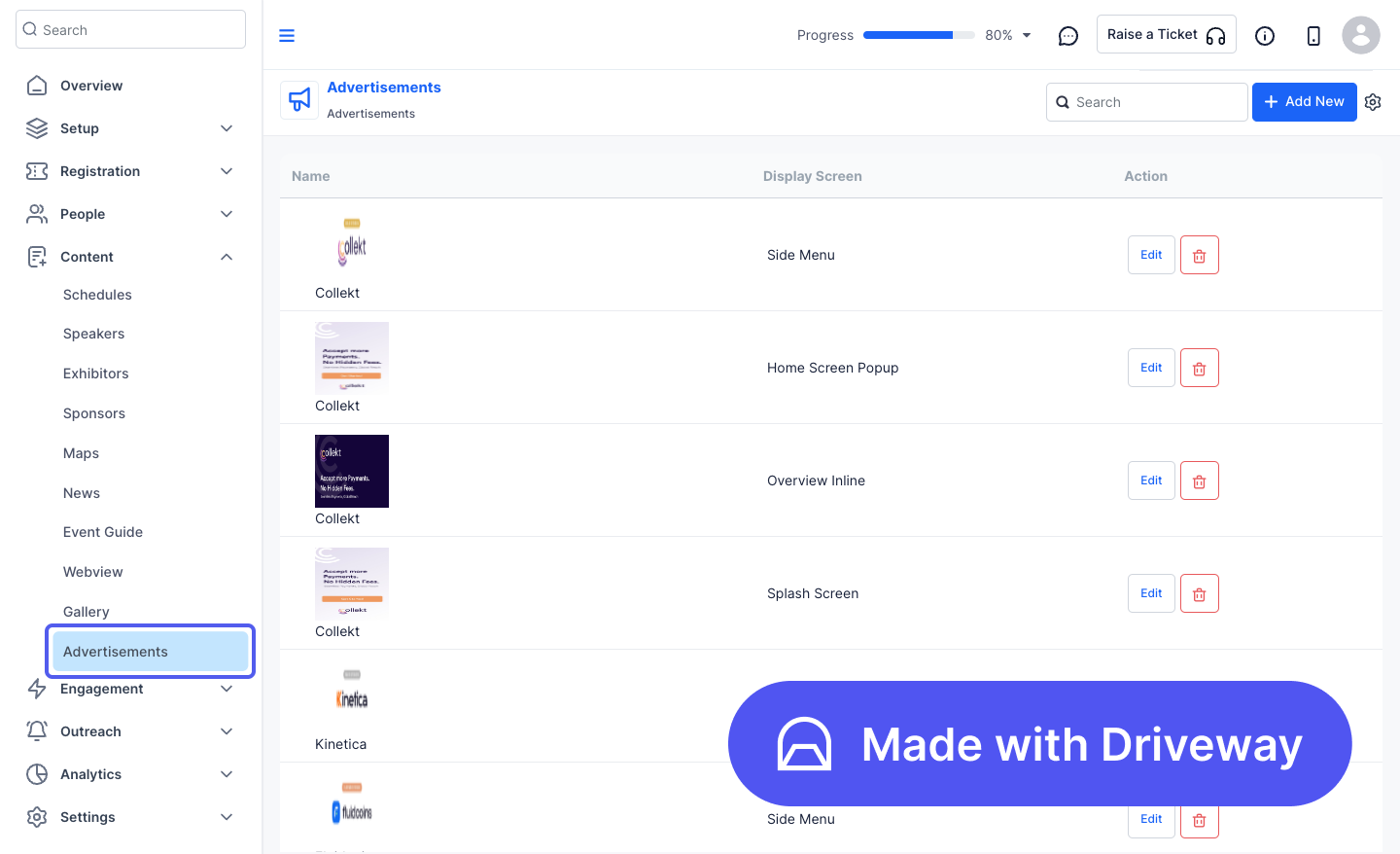Click the Content document icon
This screenshot has height=854, width=1400.
tap(37, 257)
